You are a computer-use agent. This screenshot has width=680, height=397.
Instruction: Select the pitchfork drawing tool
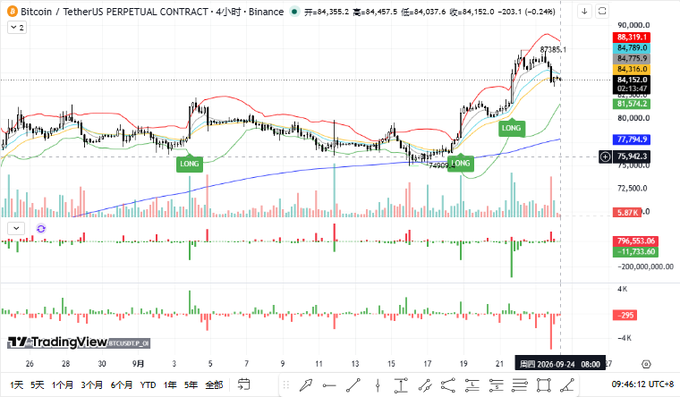coord(448,385)
